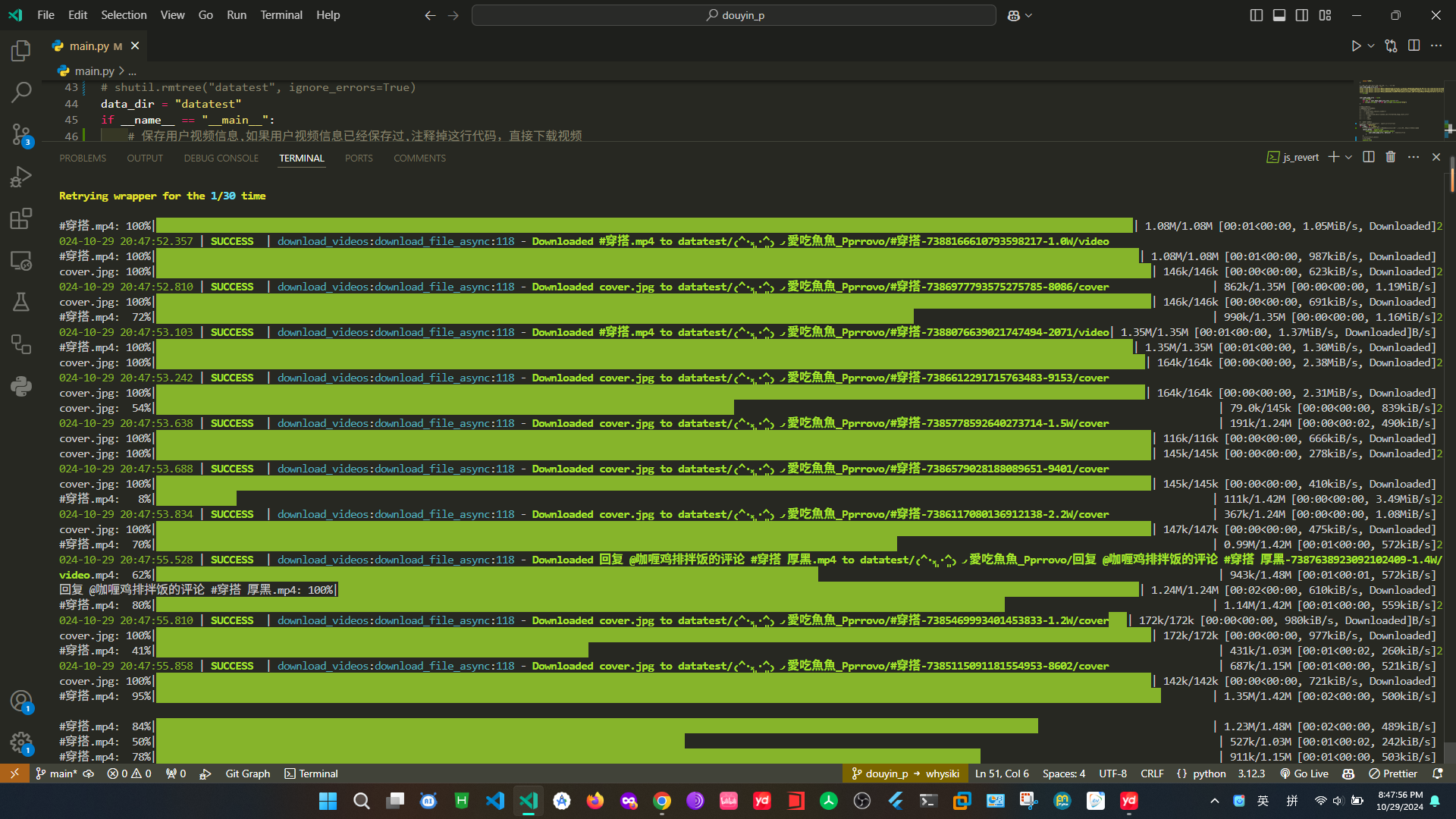
Task: Open the Terminal menu in menu bar
Action: pos(281,15)
